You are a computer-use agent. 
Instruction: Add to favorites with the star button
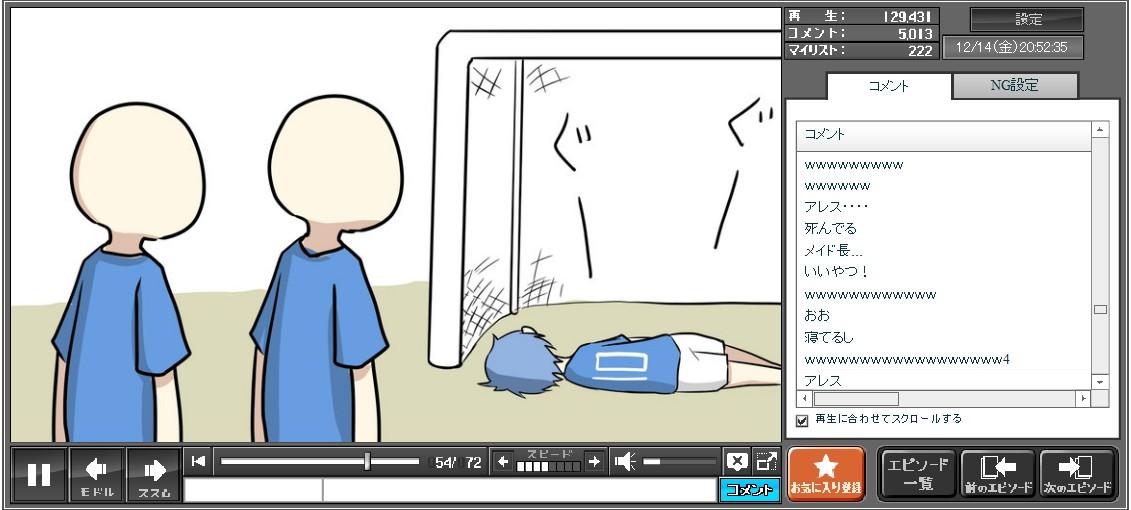826,474
